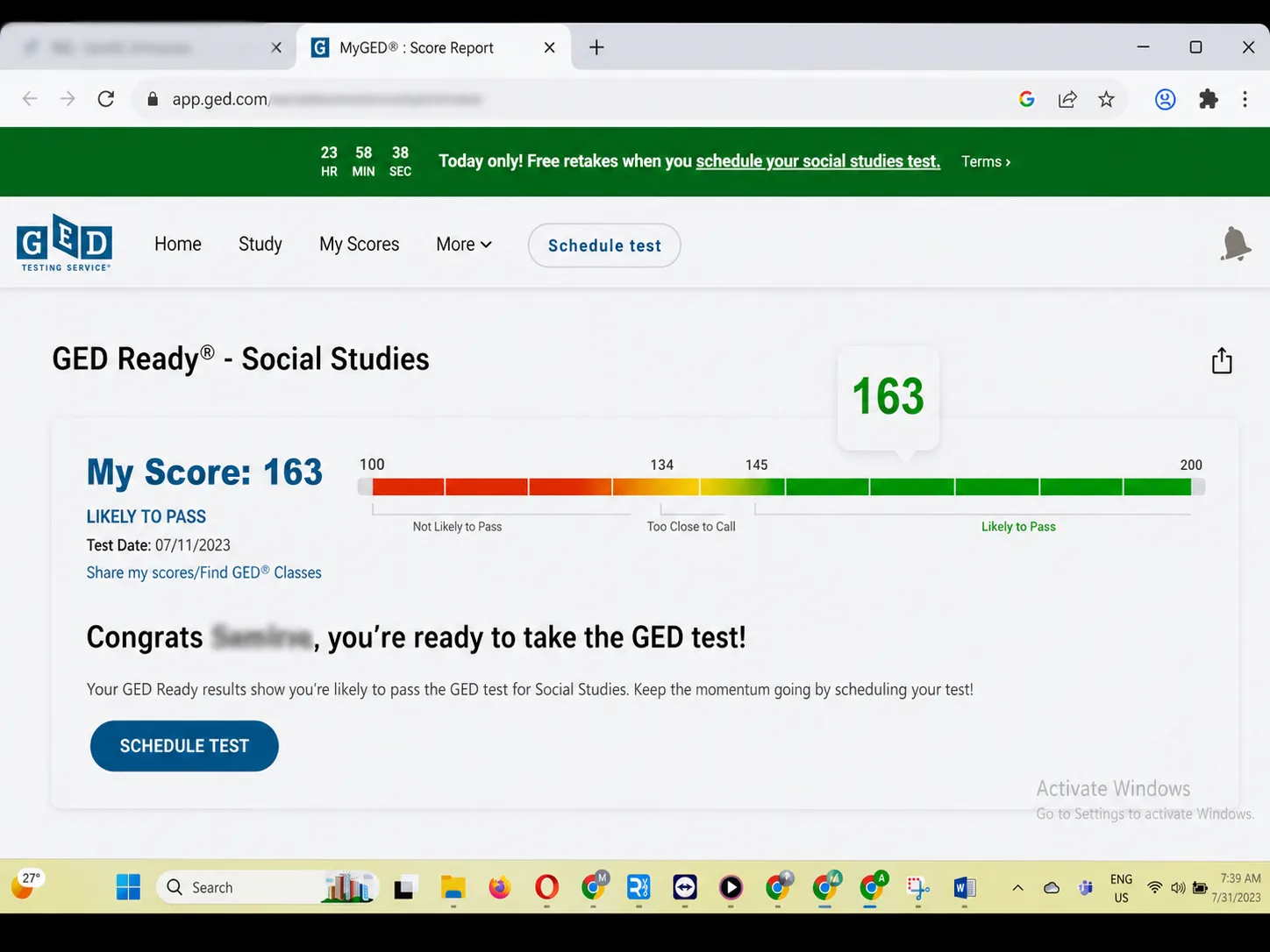Click the taskbar Search box
This screenshot has height=952, width=1270.
(268, 887)
